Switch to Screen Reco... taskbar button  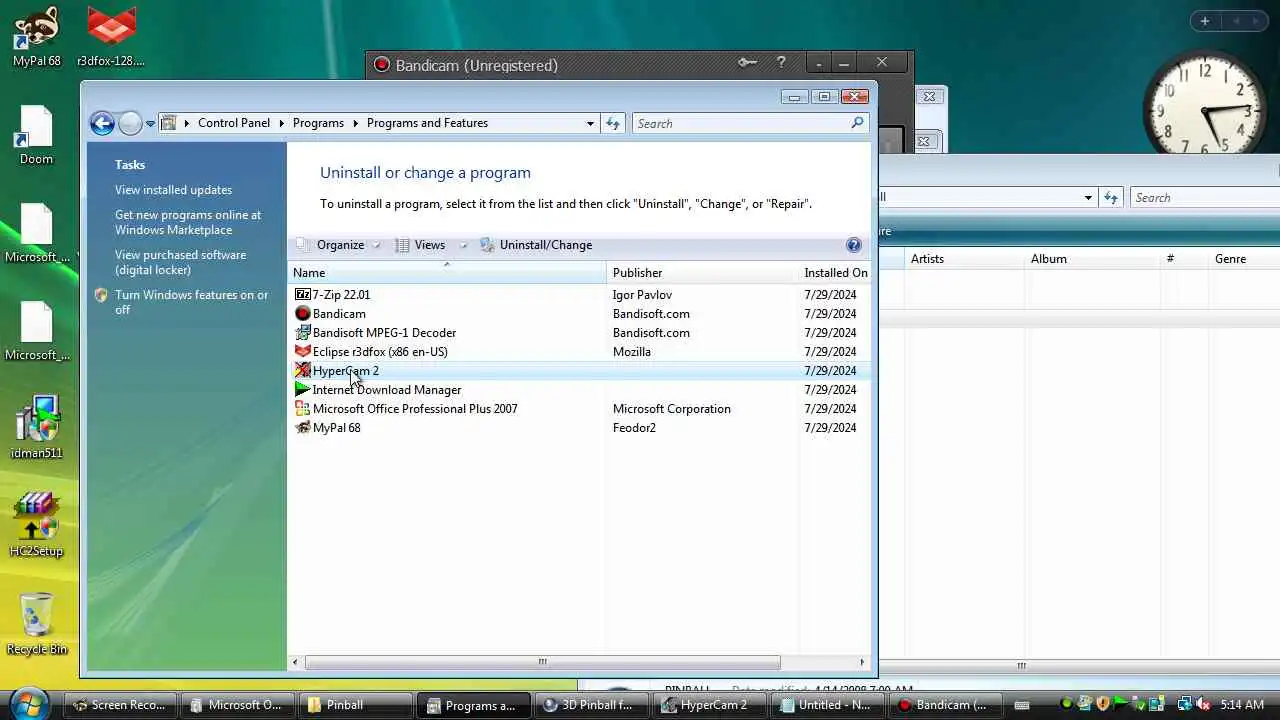click(121, 705)
